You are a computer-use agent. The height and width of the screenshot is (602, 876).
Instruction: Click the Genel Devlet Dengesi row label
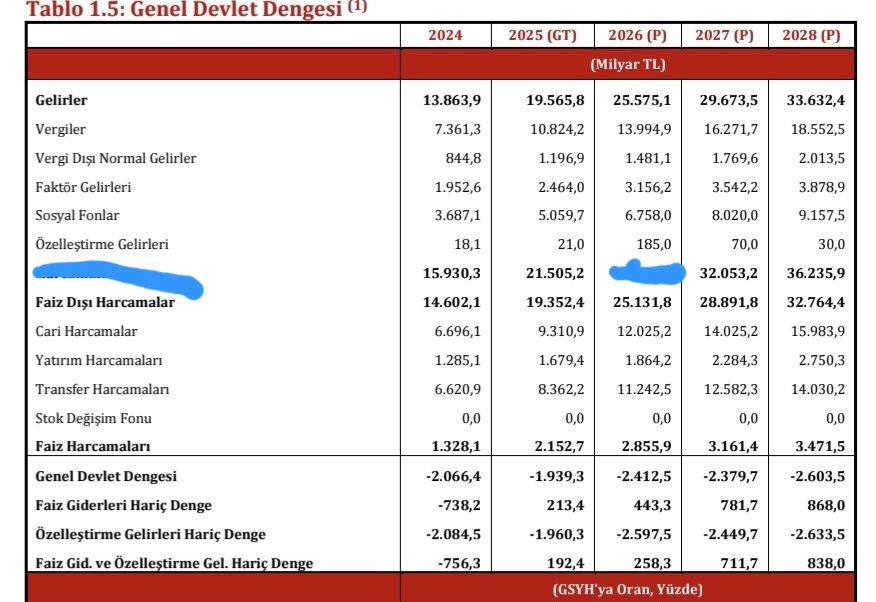[x=106, y=477]
